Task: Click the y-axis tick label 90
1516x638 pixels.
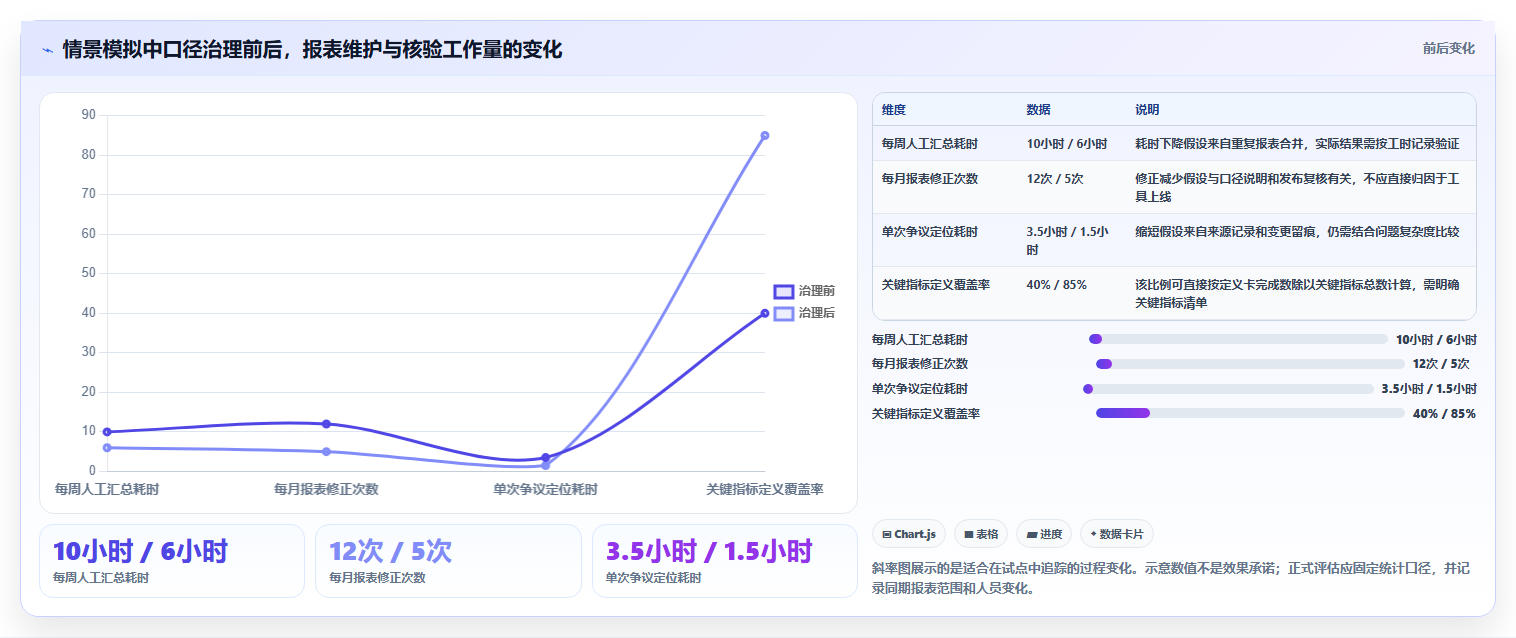Action: point(89,115)
